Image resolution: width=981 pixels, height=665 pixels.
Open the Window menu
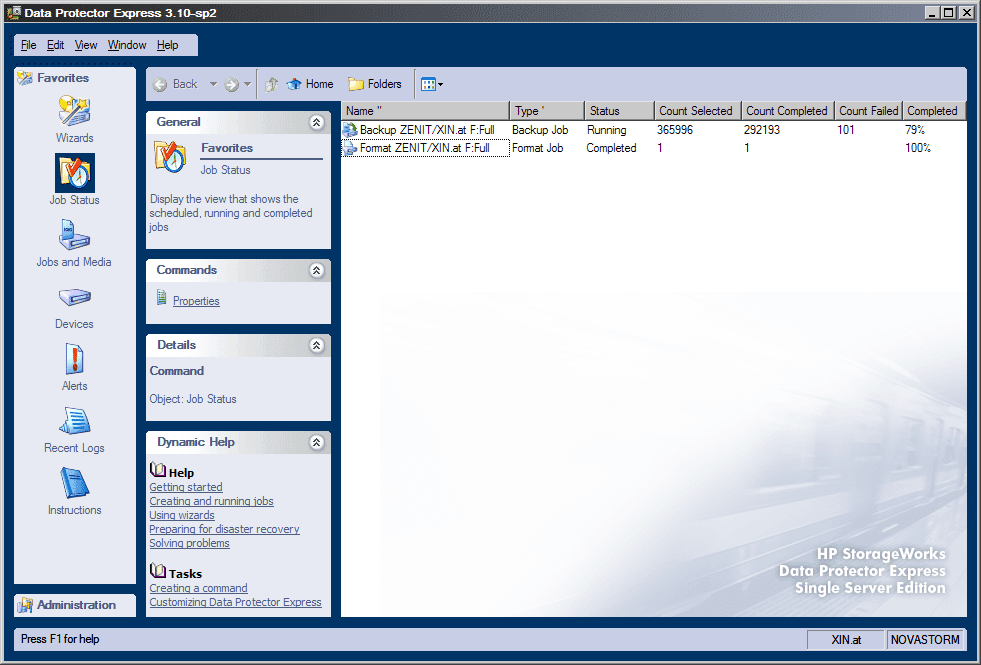click(x=127, y=45)
